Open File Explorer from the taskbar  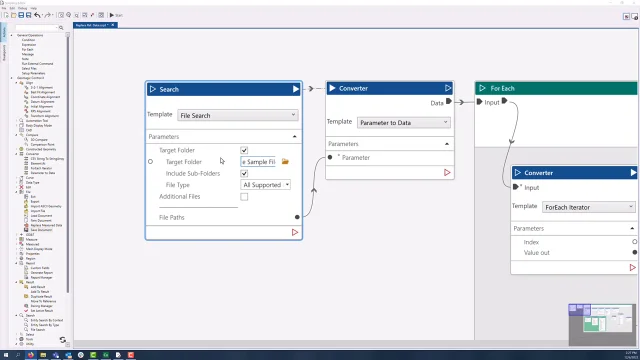pos(43,355)
